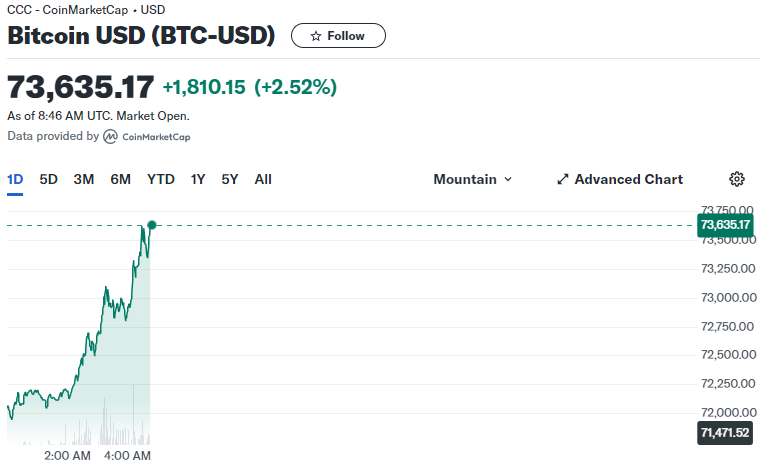This screenshot has height=468, width=769.
Task: Select the 3M time range
Action: (84, 180)
